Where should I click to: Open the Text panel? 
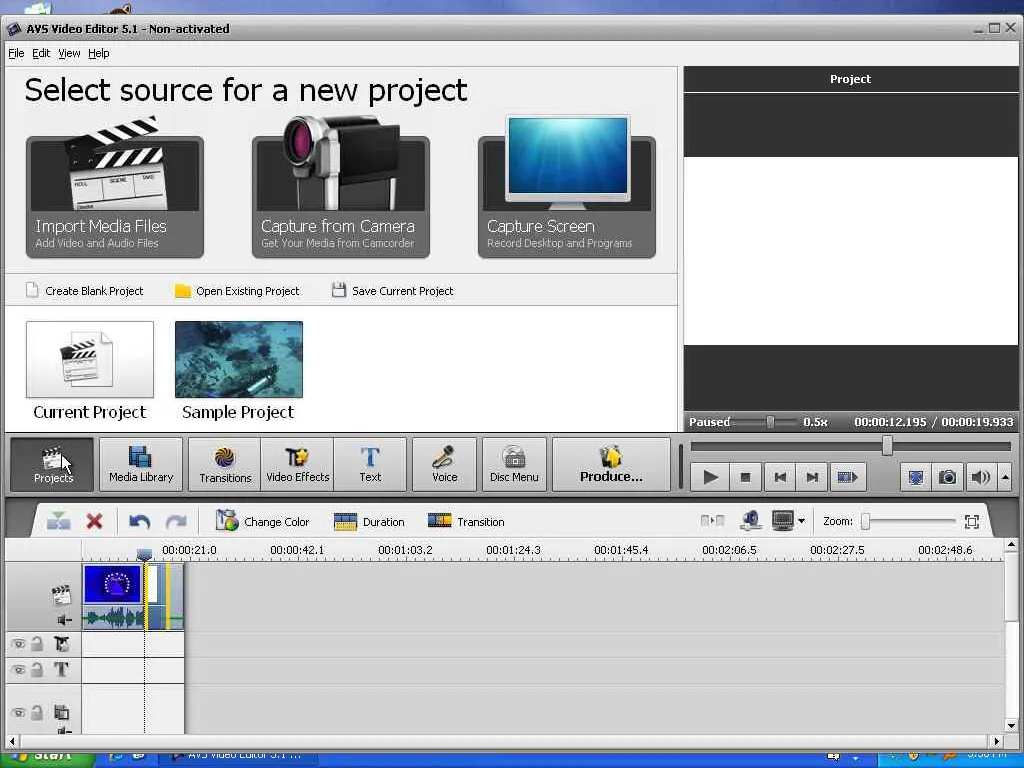pyautogui.click(x=370, y=464)
